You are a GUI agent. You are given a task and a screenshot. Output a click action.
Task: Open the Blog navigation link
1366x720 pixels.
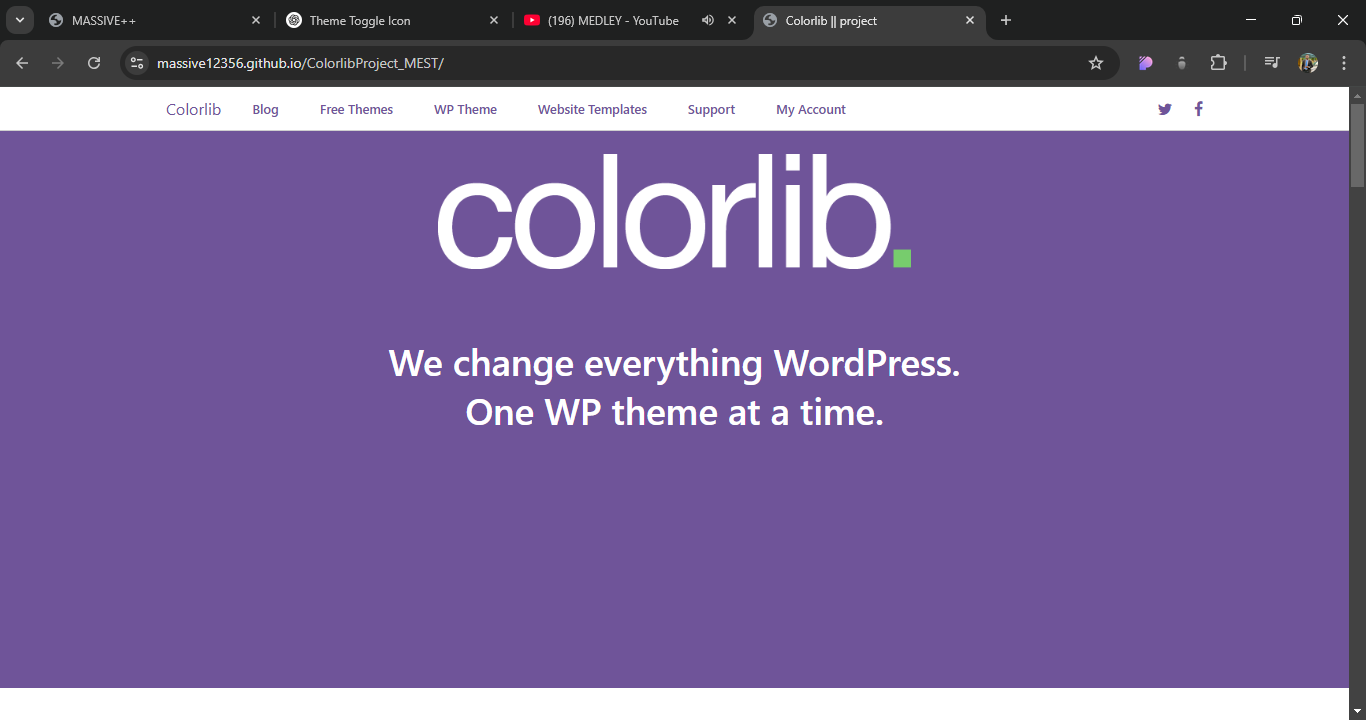(265, 110)
